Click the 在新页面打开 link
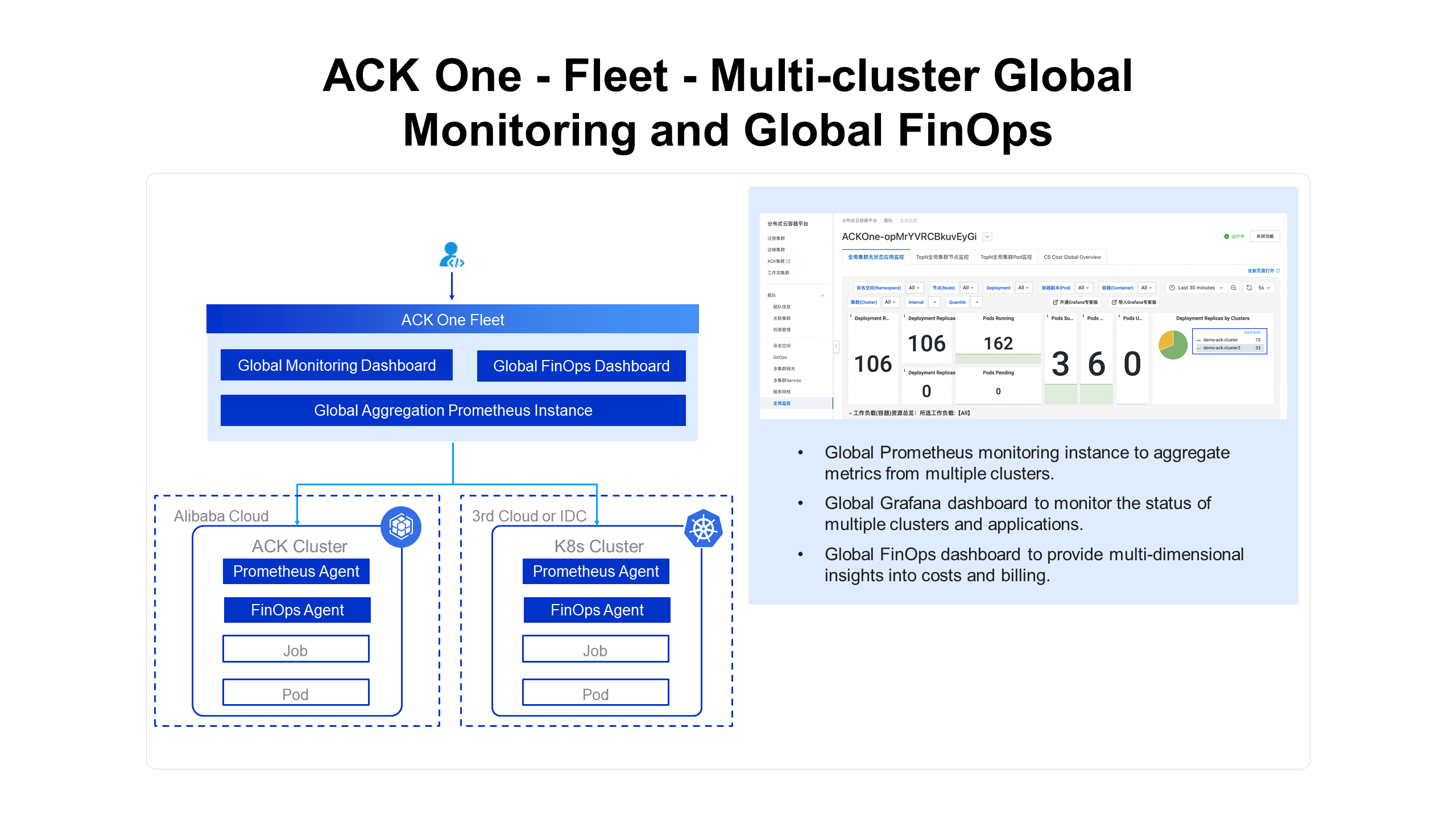 click(x=1263, y=271)
